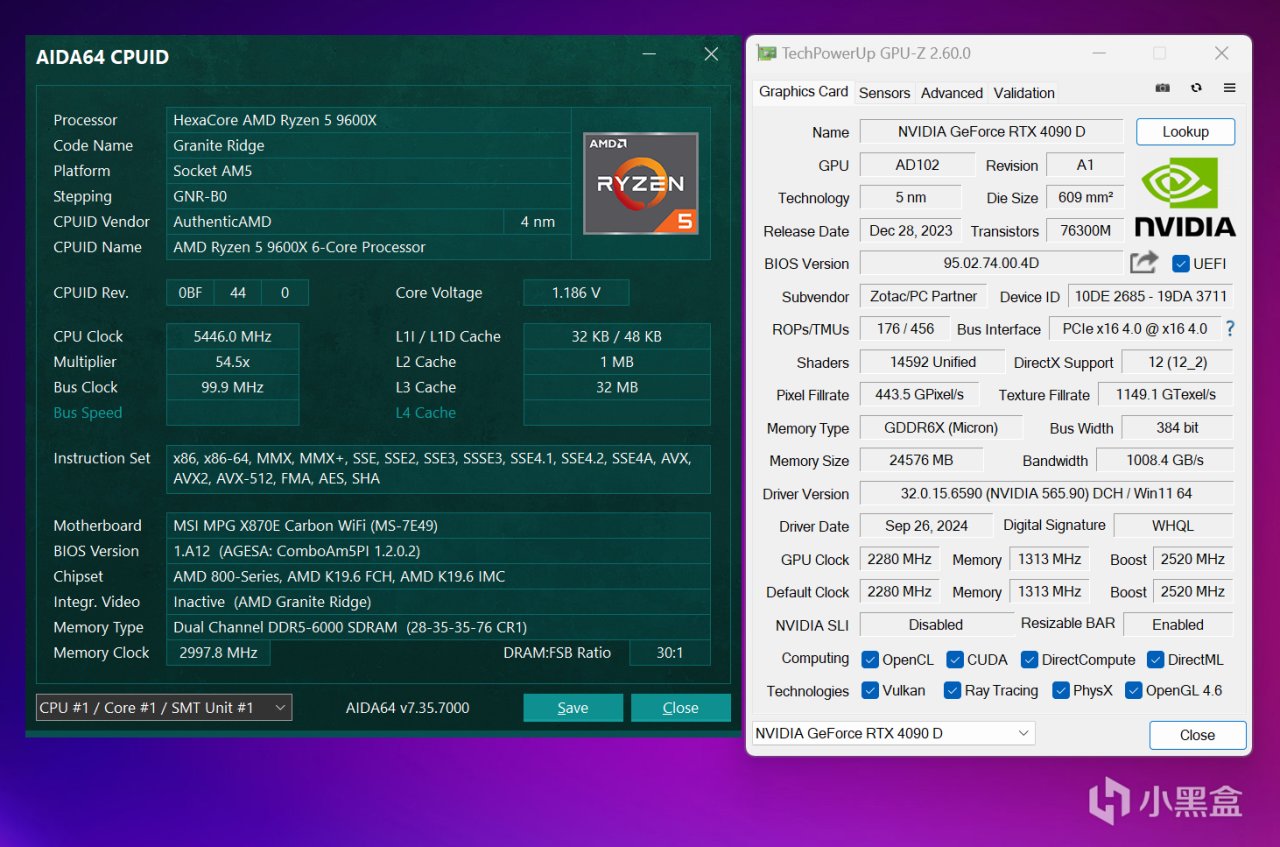Click the CPU Clock value 5446.0 MHz

(x=232, y=337)
